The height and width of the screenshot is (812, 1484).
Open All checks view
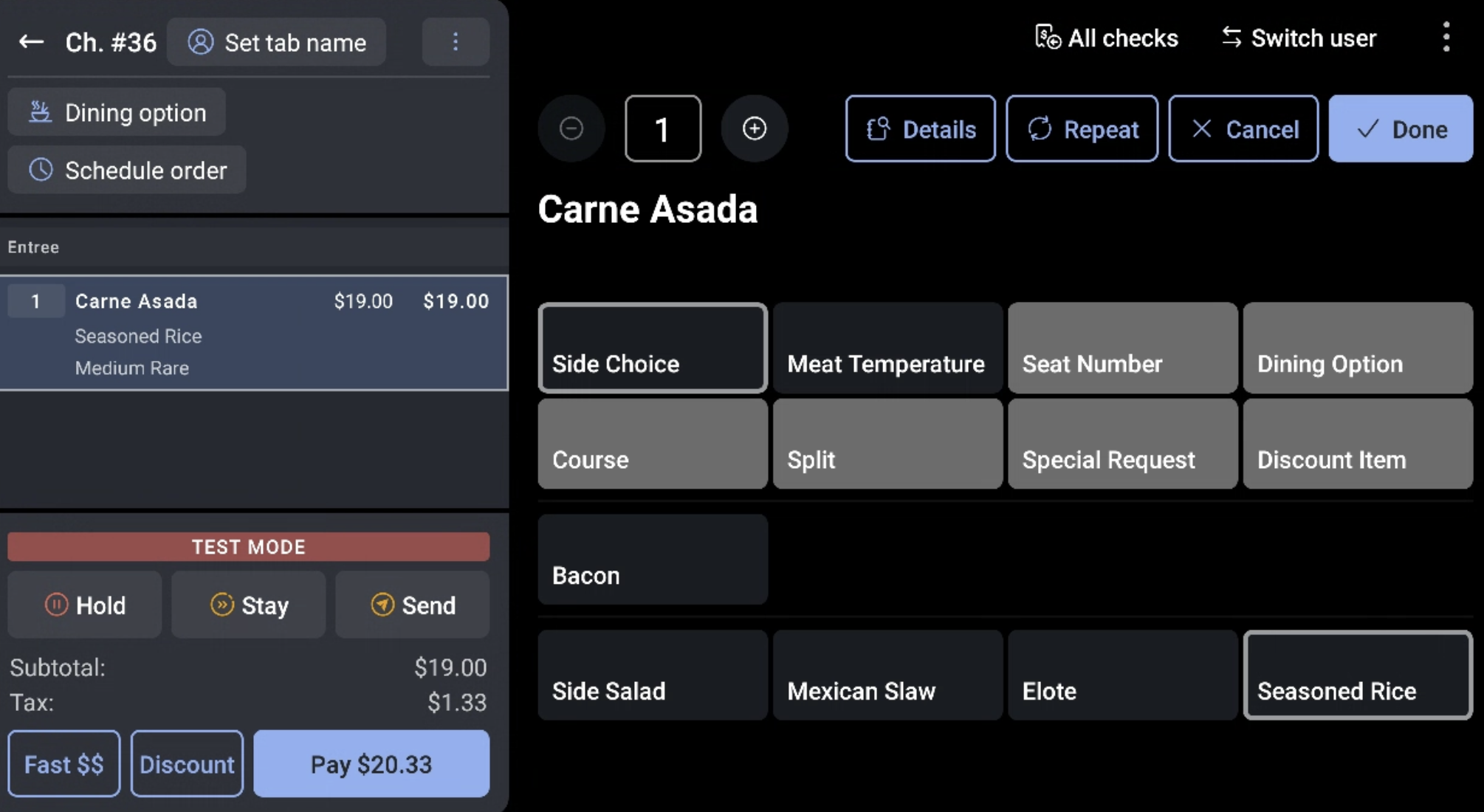1106,38
